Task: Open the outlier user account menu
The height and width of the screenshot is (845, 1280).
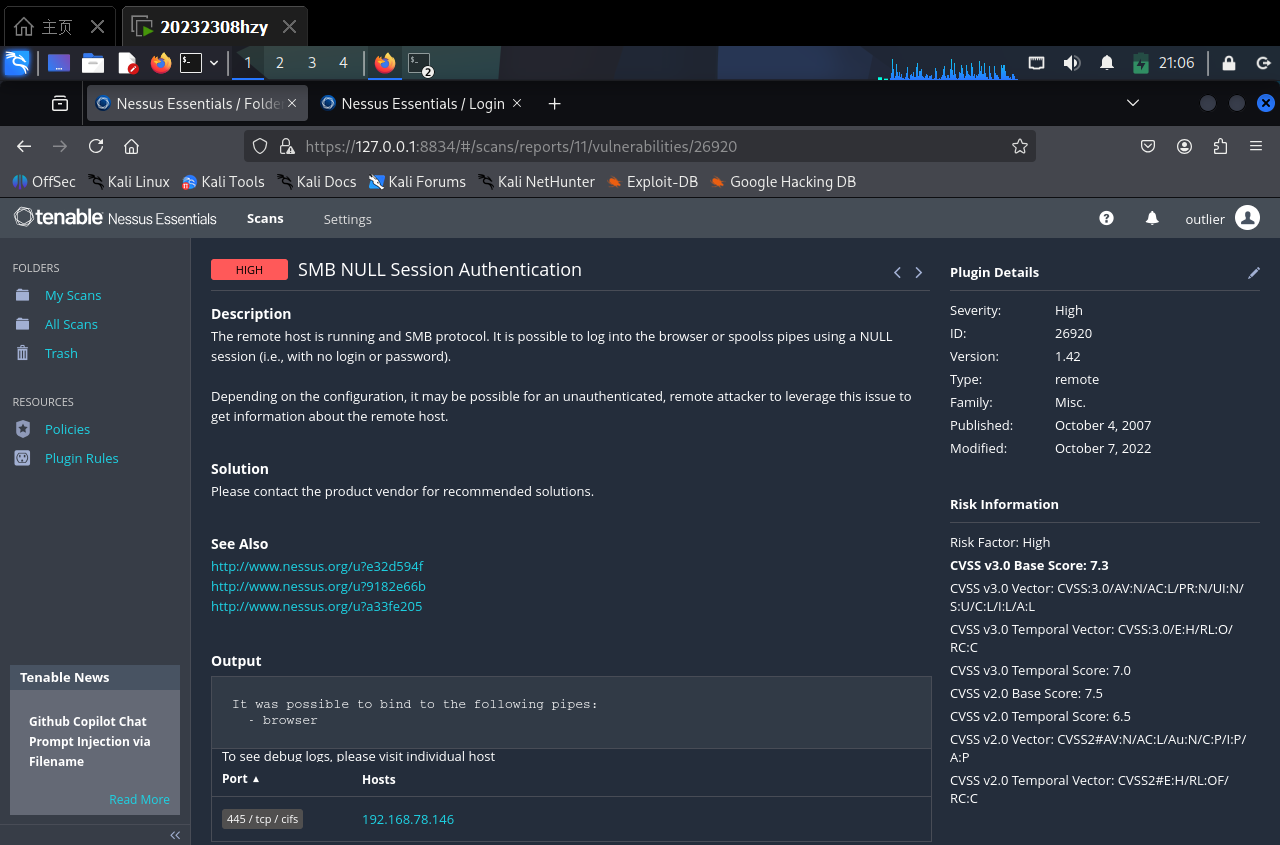Action: click(x=1222, y=218)
